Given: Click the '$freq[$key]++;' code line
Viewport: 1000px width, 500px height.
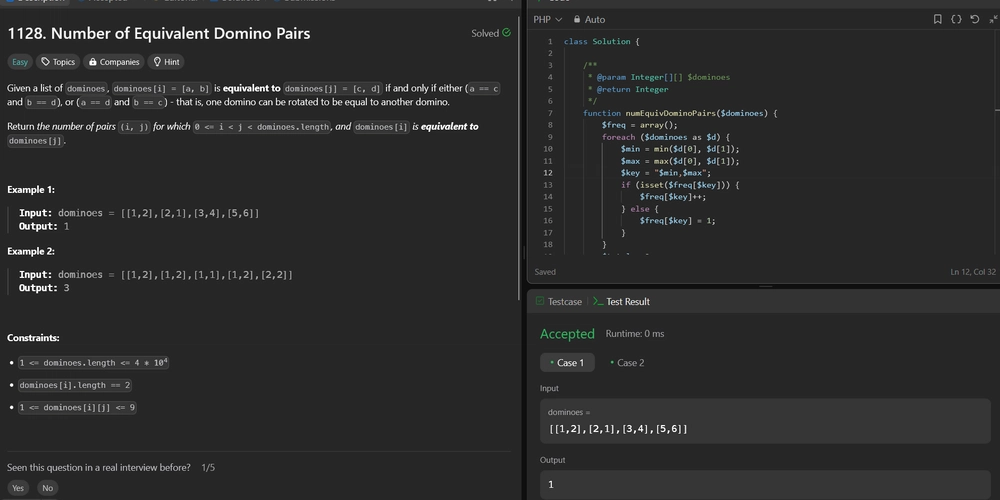Looking at the screenshot, I should click(673, 197).
